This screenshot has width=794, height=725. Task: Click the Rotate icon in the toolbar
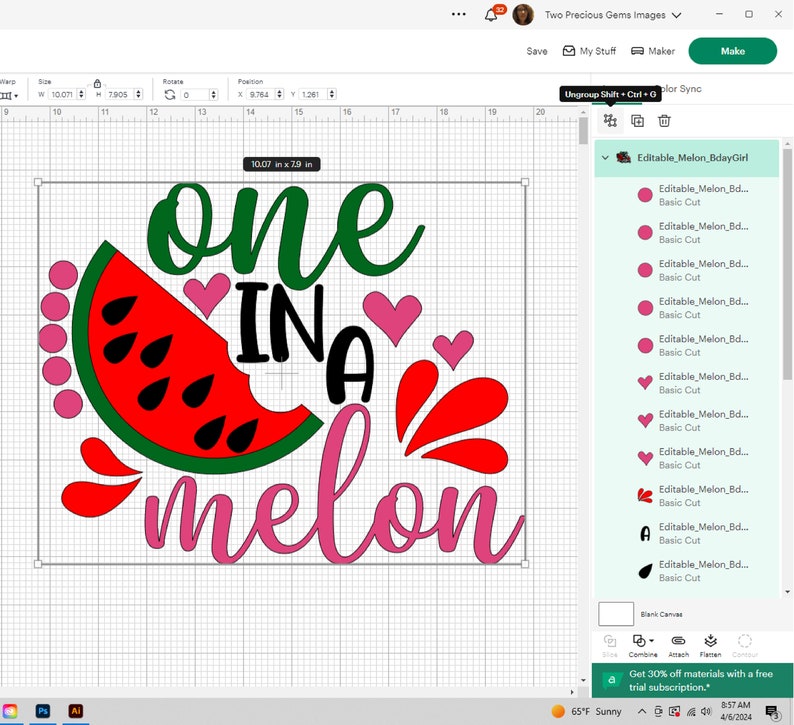[x=170, y=95]
